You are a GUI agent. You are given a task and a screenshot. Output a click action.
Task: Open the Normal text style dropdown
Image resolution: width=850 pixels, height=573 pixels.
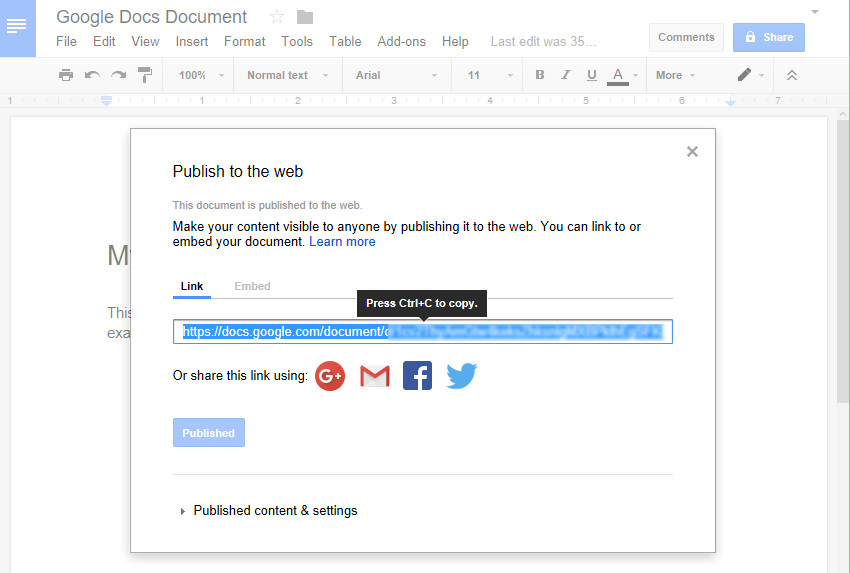coord(288,75)
